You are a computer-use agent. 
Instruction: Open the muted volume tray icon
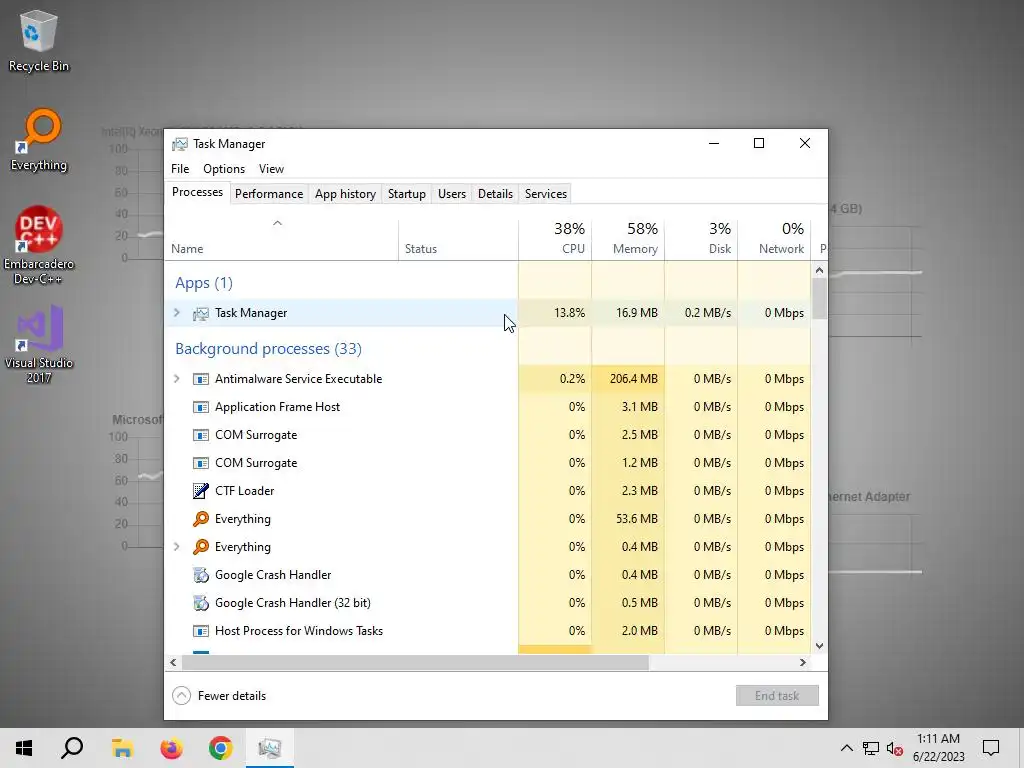tap(895, 748)
